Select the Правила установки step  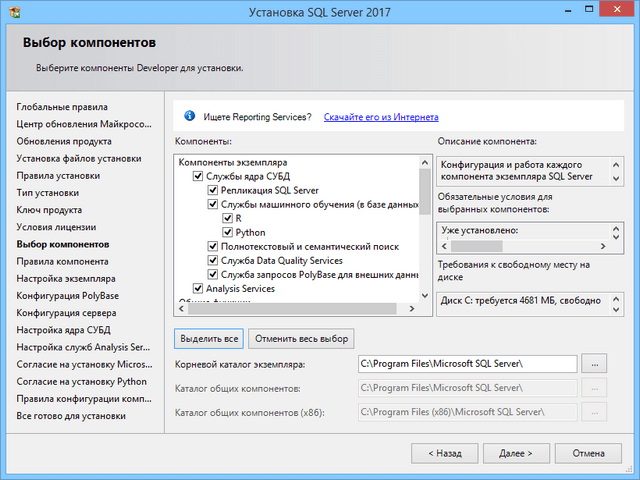click(58, 176)
